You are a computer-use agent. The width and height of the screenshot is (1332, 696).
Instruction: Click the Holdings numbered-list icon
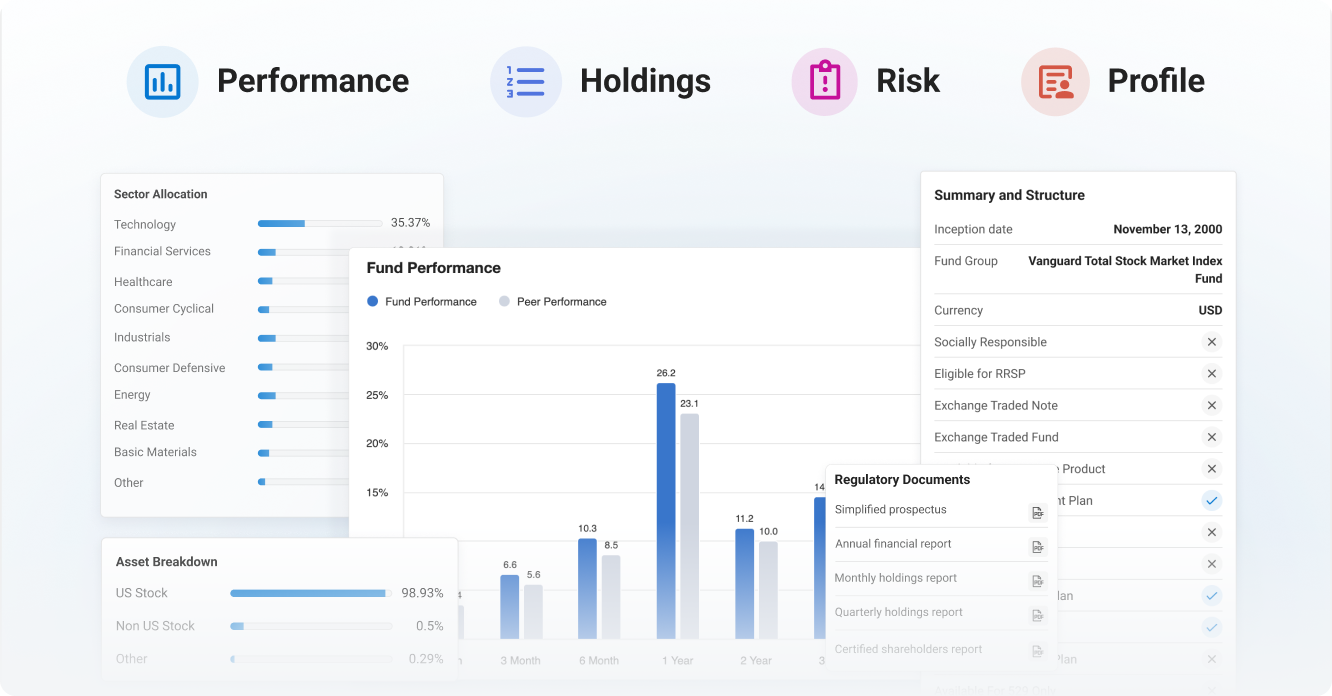(527, 81)
